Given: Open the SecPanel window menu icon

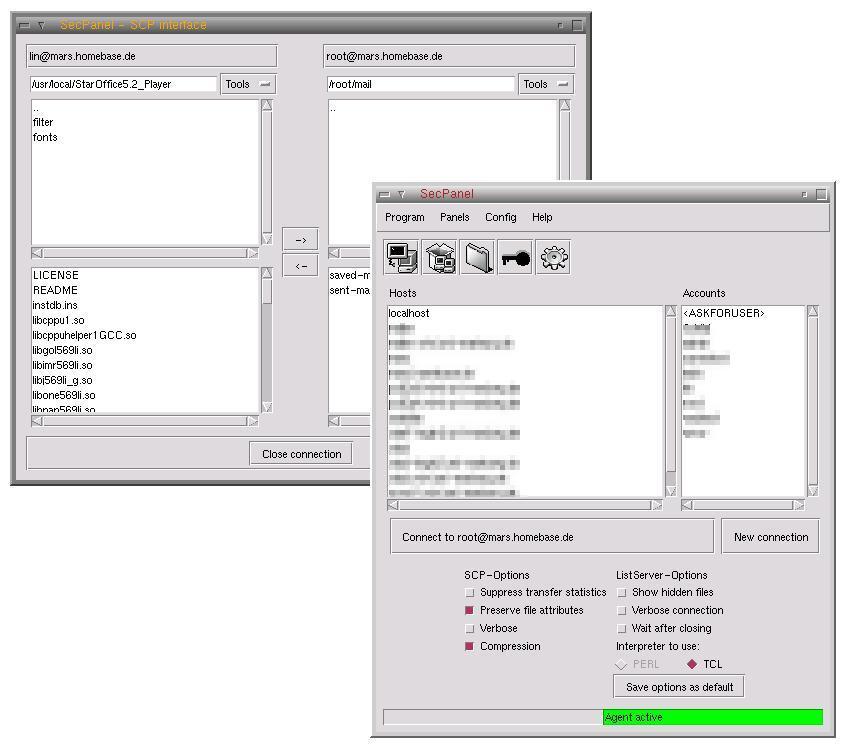Looking at the screenshot, I should click(385, 194).
